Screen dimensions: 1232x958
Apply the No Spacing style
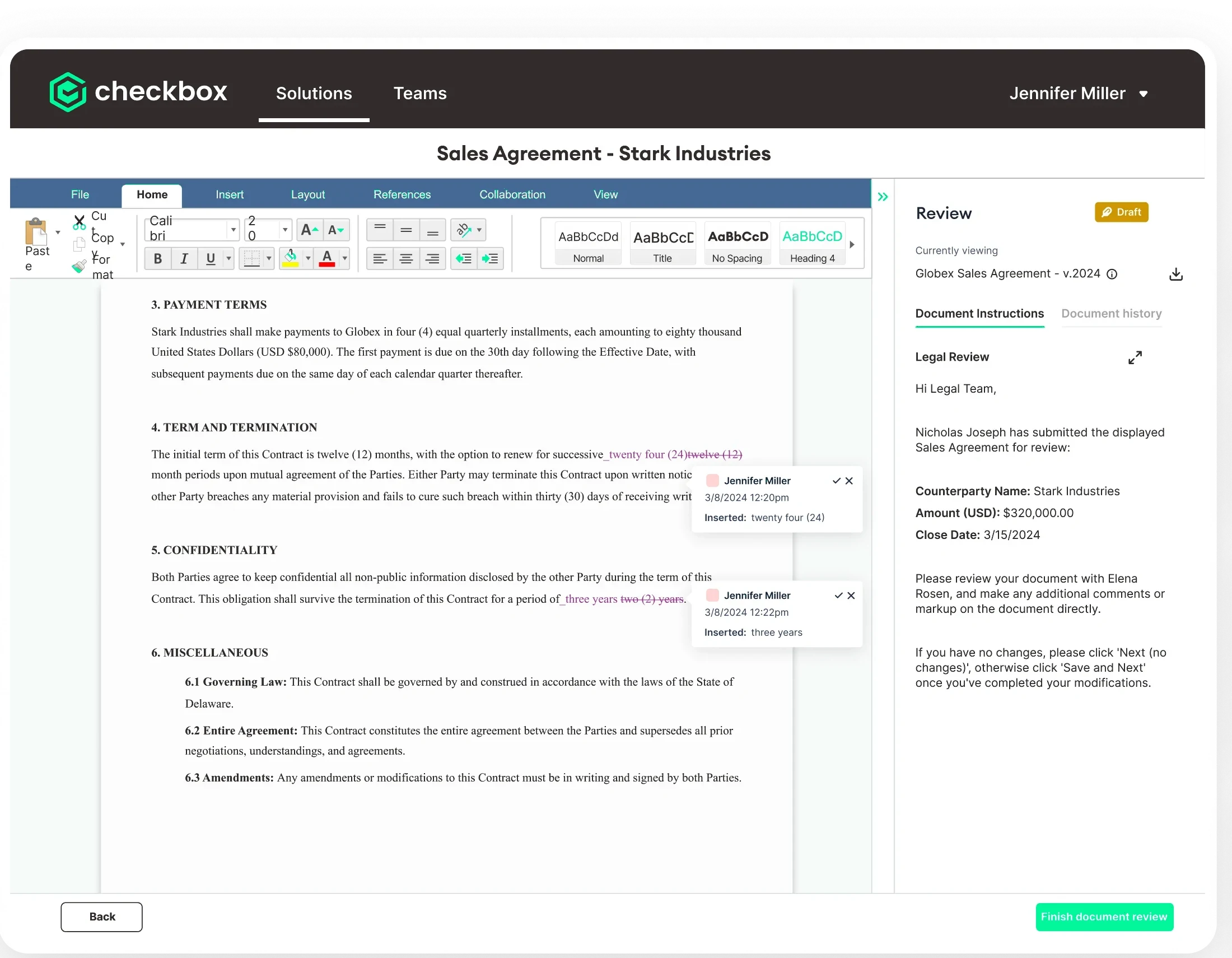coord(738,244)
